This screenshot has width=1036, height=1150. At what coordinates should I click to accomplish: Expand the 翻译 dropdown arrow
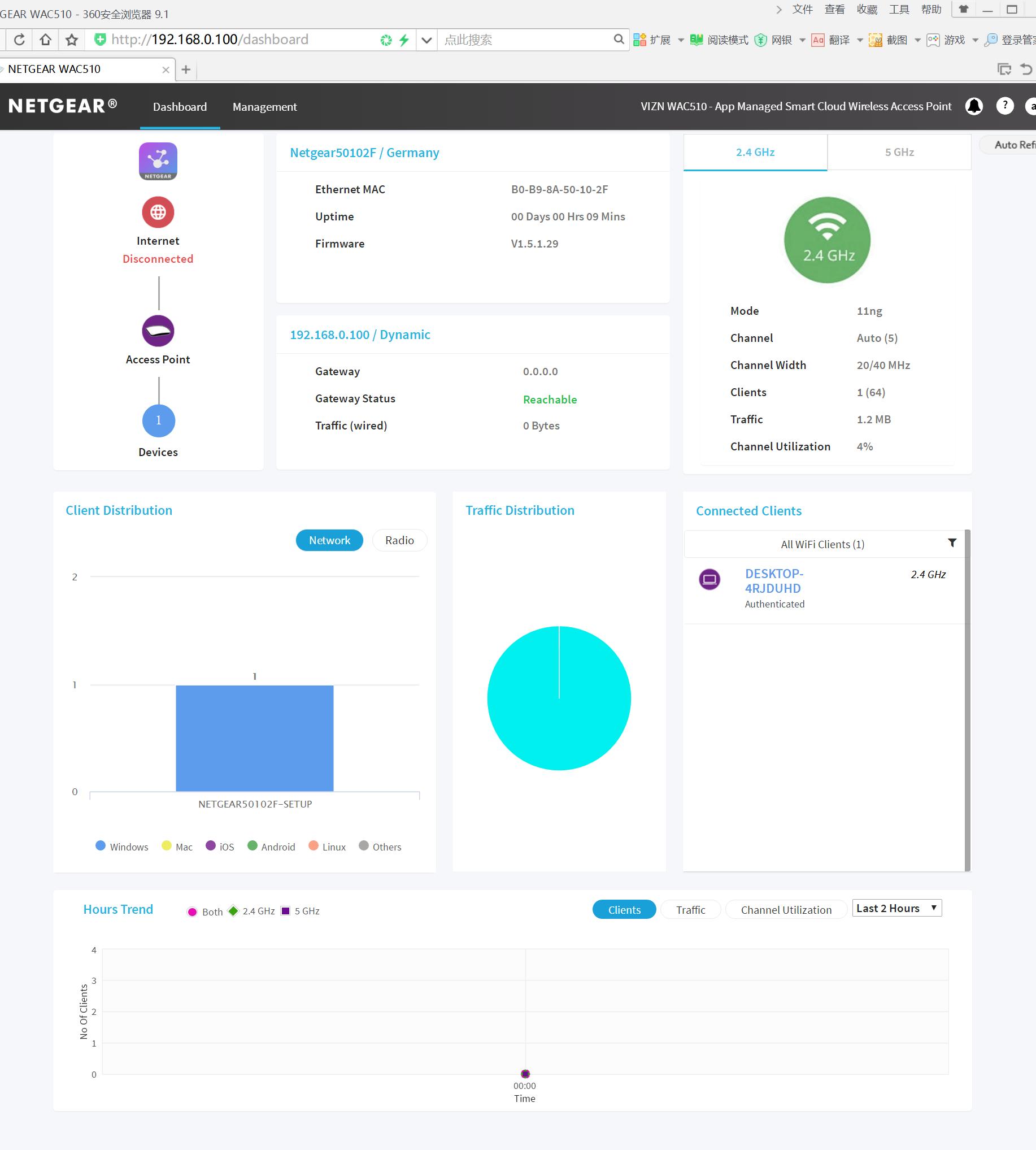pyautogui.click(x=860, y=40)
